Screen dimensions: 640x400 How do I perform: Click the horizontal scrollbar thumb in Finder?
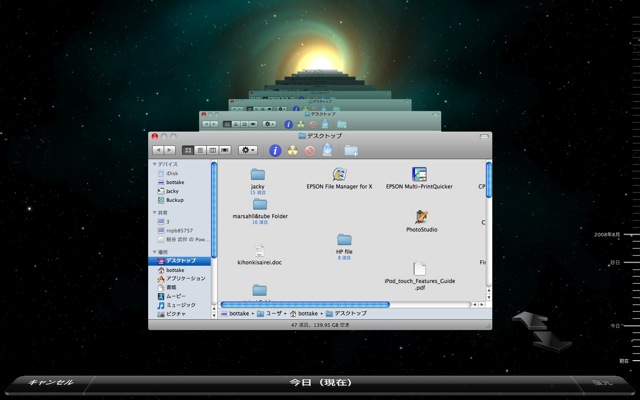click(305, 304)
